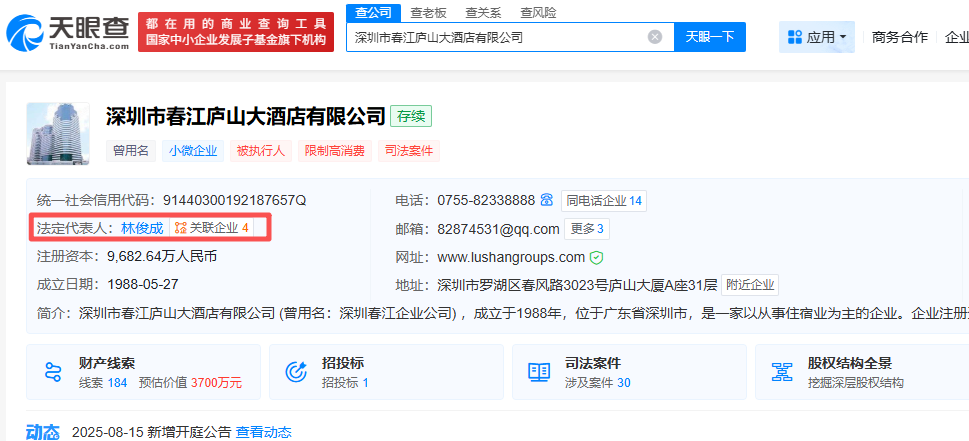Click the 关联企业 network icon
This screenshot has height=441, width=969.
[x=180, y=228]
